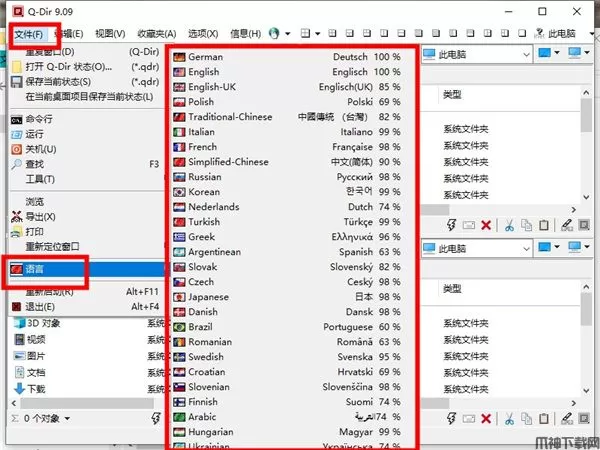Open the 视图(V) menu
This screenshot has width=600, height=450.
coord(110,34)
